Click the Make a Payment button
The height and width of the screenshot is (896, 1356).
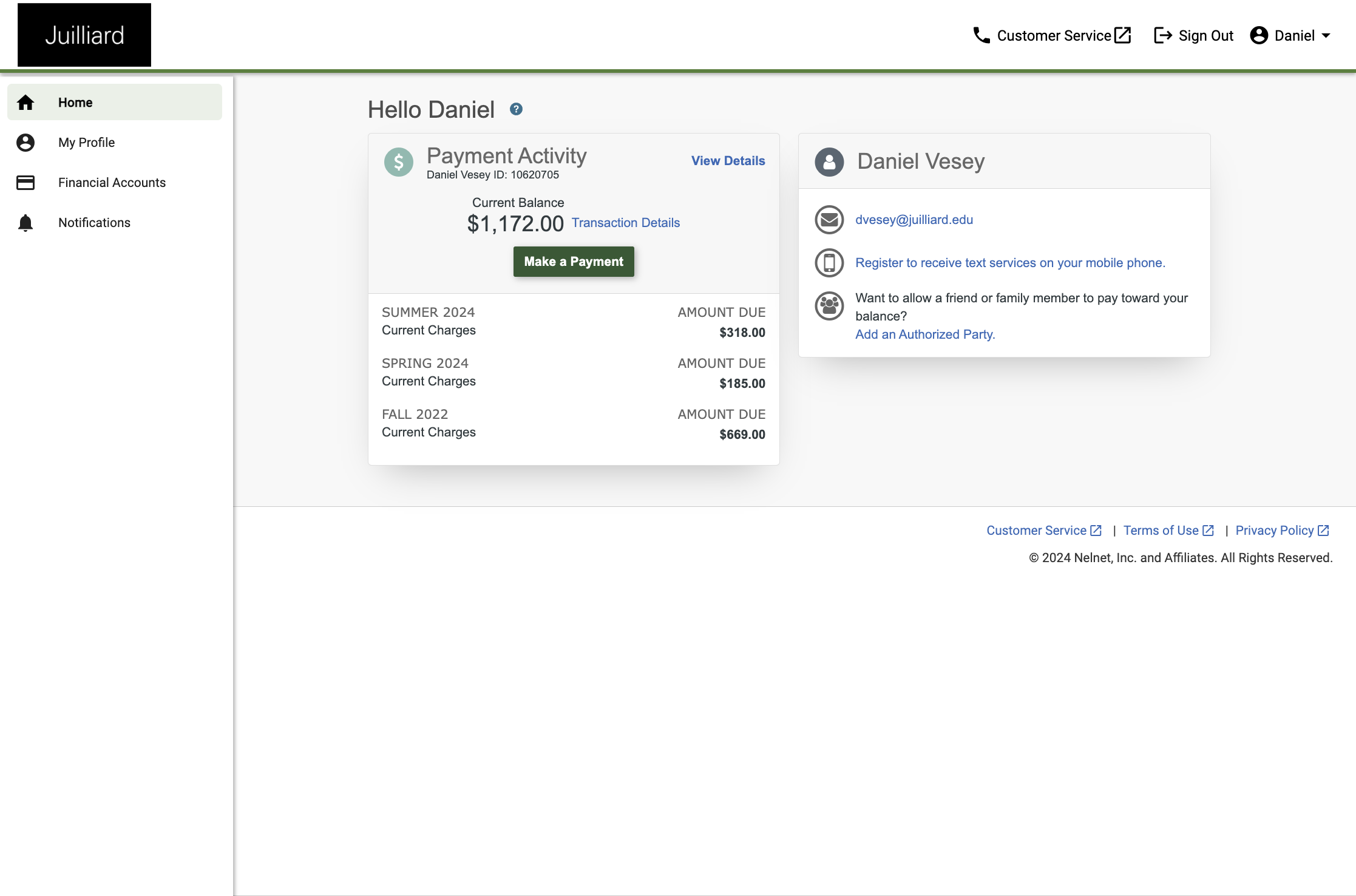tap(574, 262)
